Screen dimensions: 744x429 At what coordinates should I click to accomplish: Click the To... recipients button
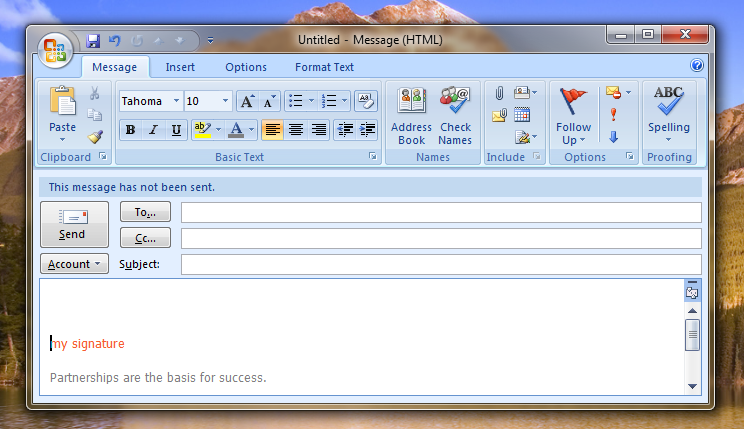click(x=145, y=212)
